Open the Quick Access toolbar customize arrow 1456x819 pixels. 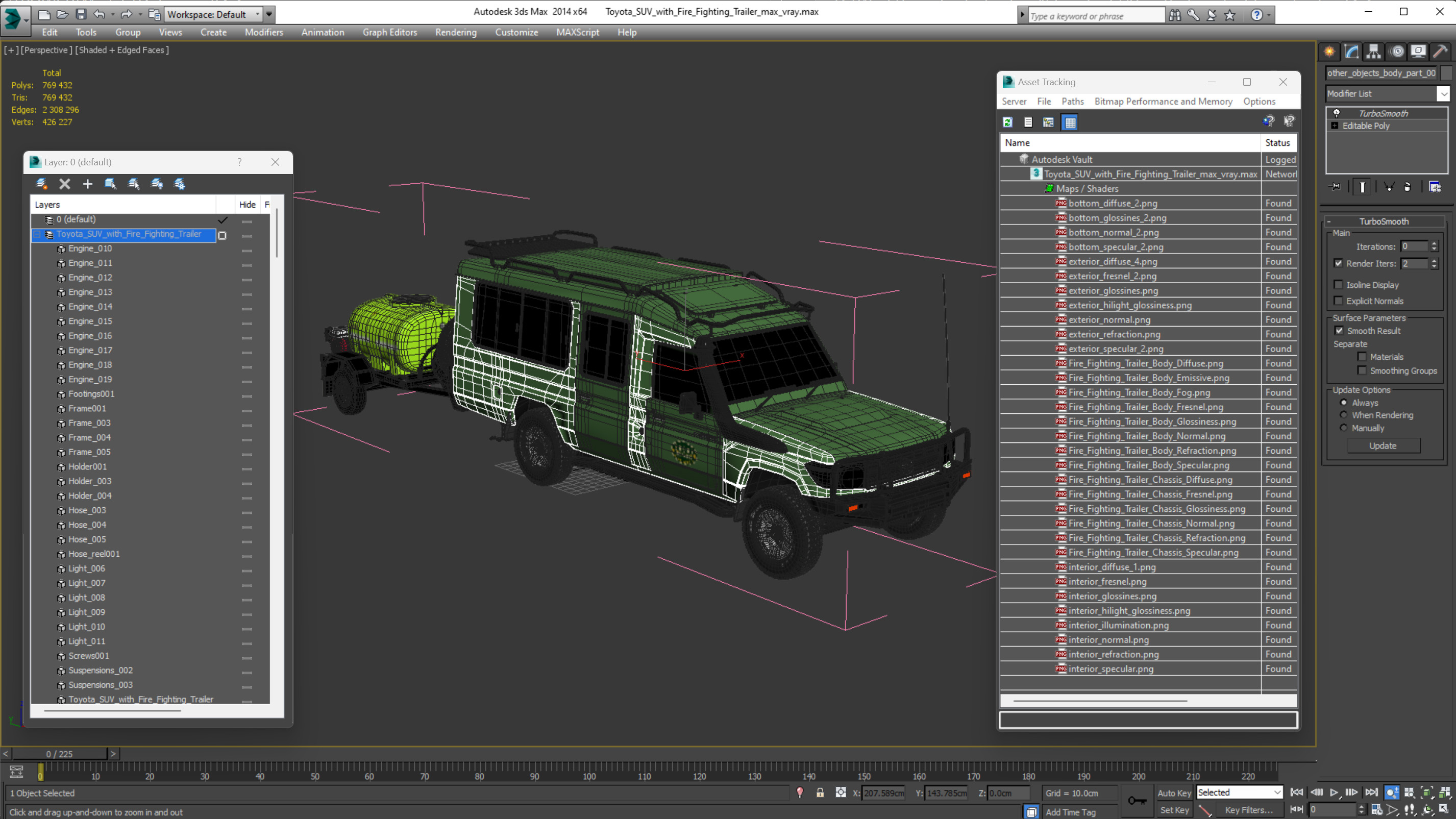(x=269, y=14)
